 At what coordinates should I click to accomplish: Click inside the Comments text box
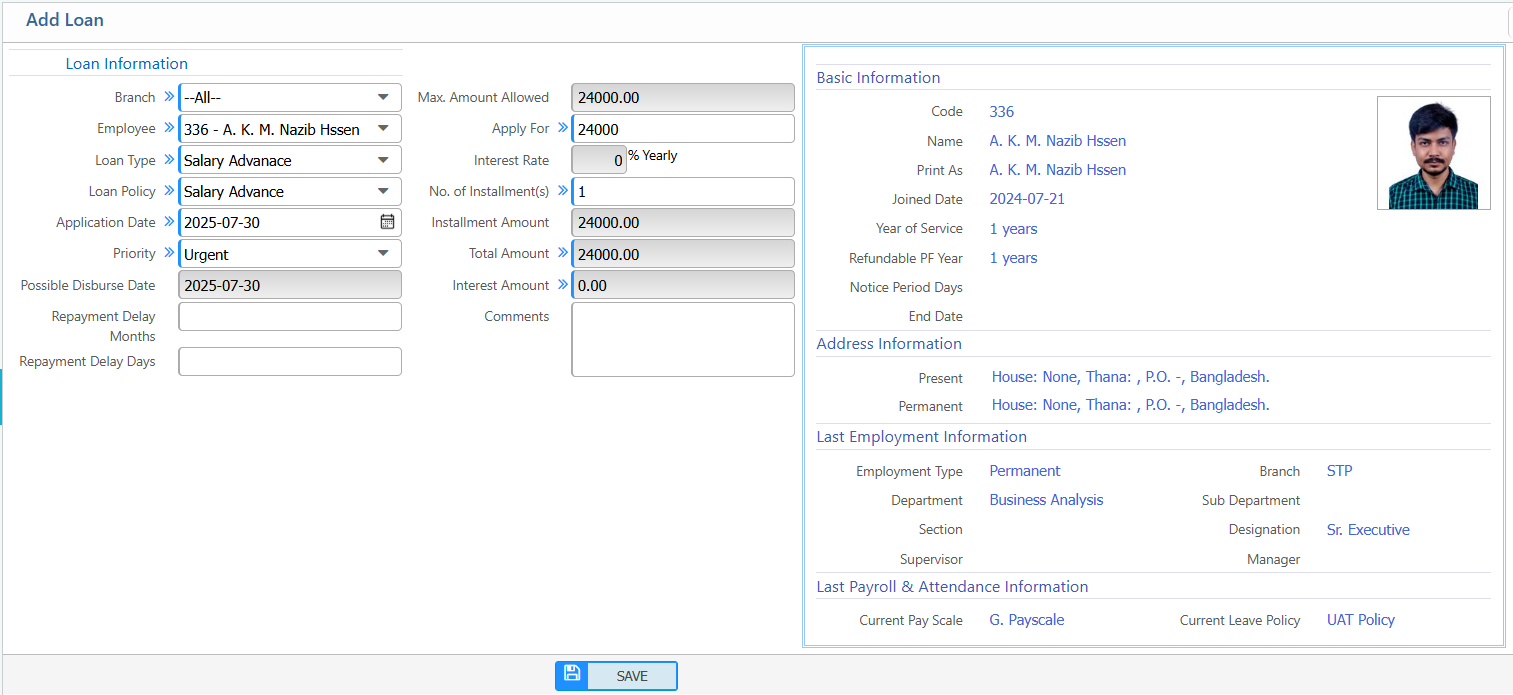(x=682, y=338)
